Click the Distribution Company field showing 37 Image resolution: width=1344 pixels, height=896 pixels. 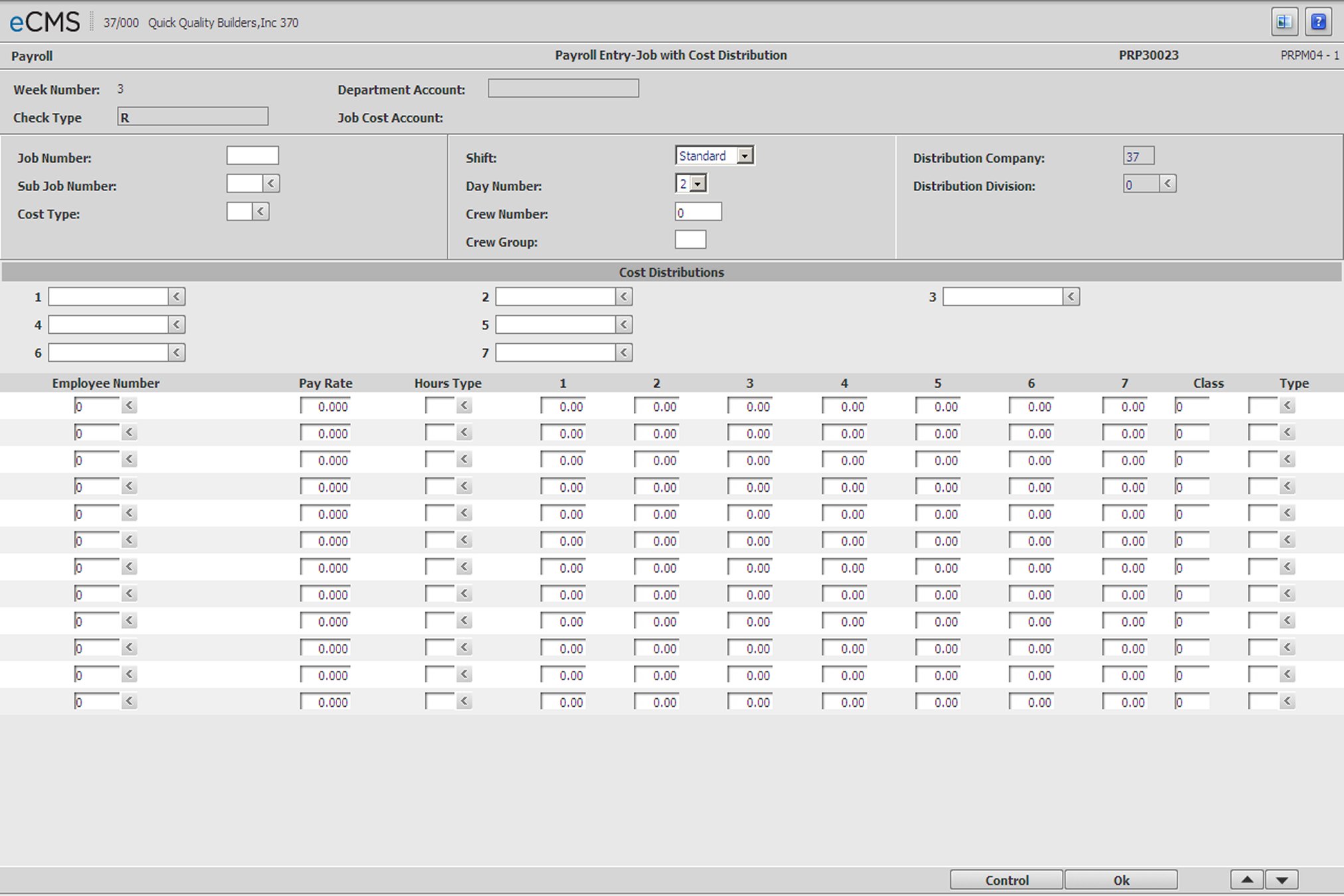tap(1139, 156)
